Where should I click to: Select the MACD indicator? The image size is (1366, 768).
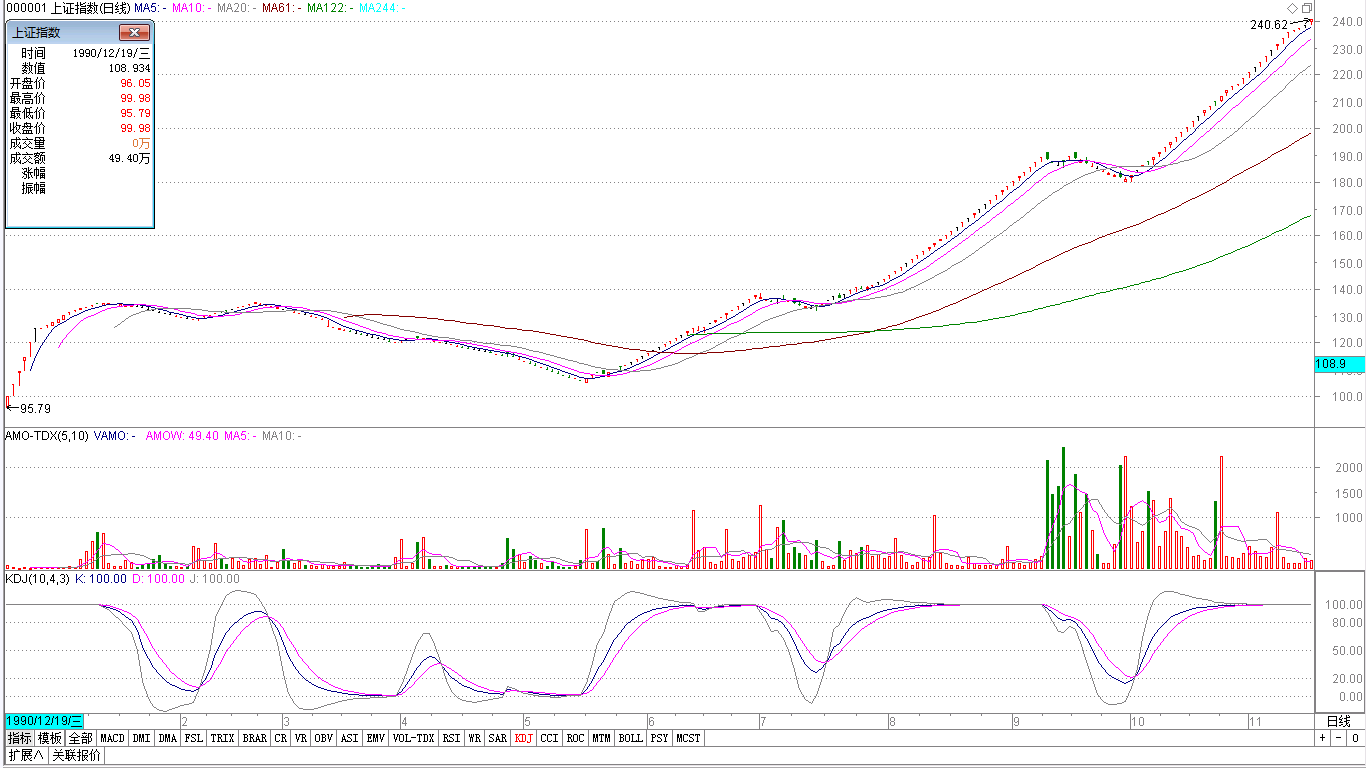113,738
